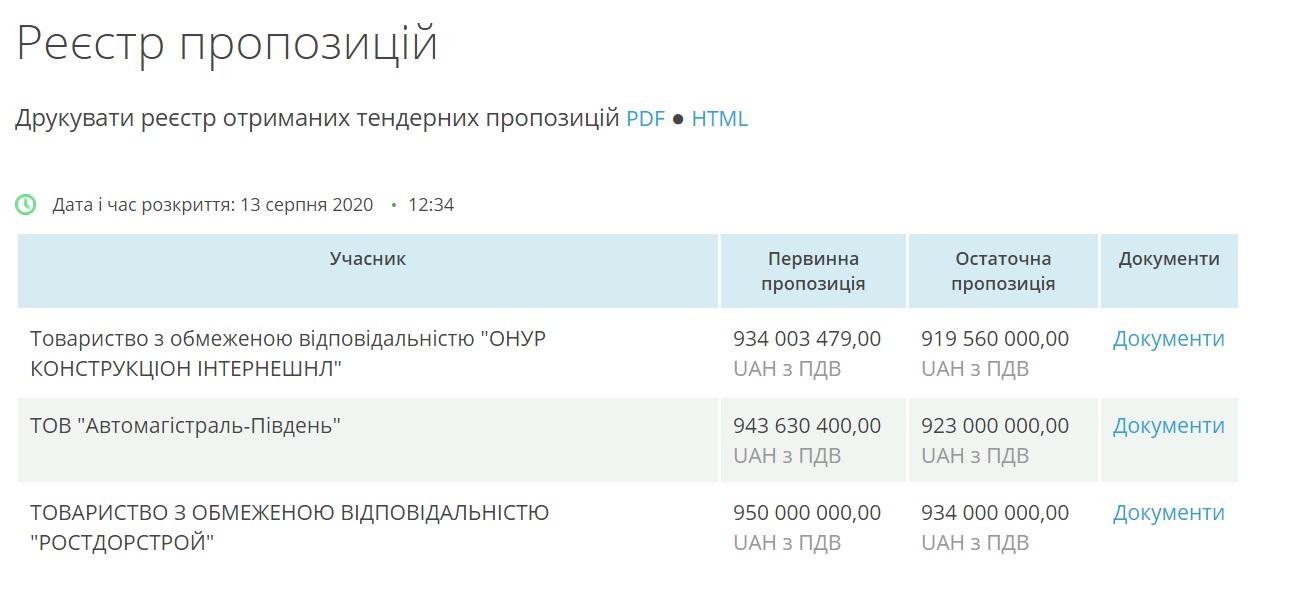
Task: Click the initial bid 950 000 000,00
Action: [807, 513]
